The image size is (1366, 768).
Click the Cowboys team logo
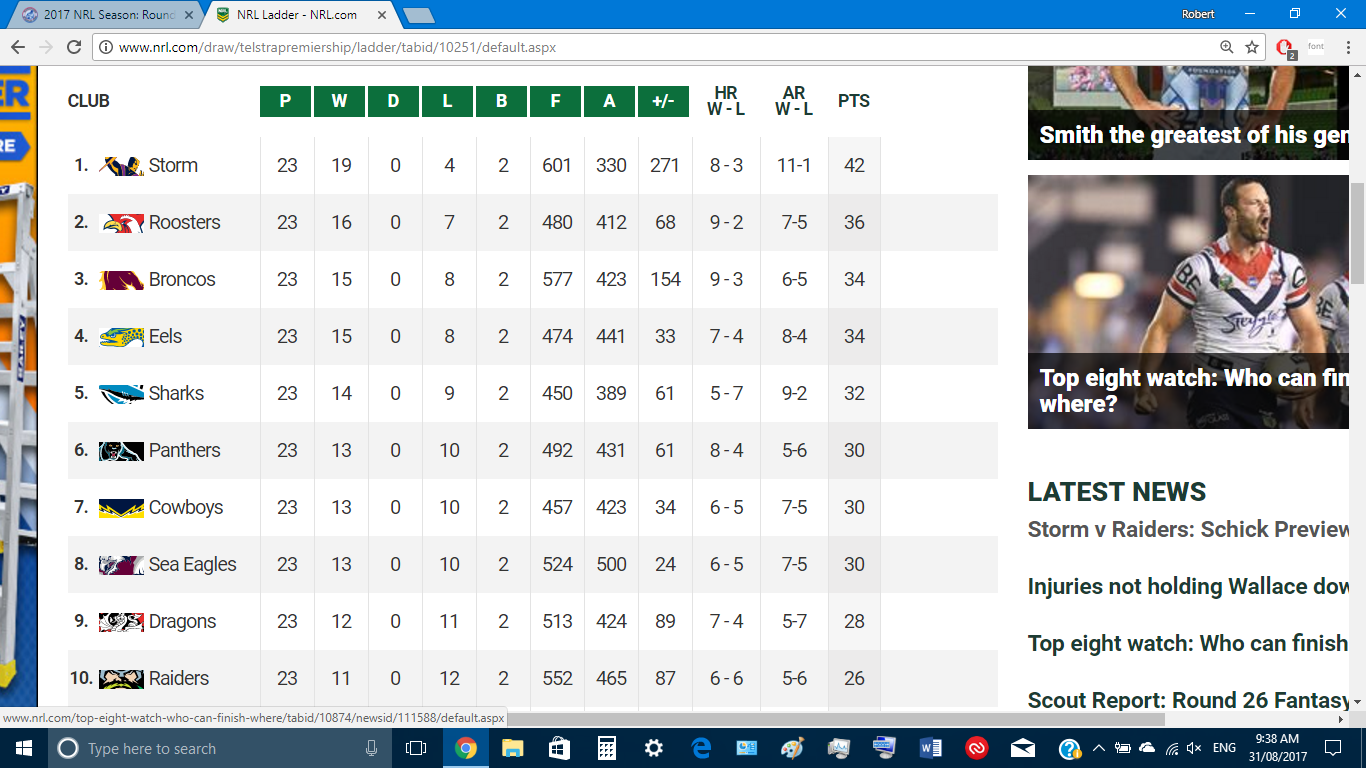click(x=122, y=508)
